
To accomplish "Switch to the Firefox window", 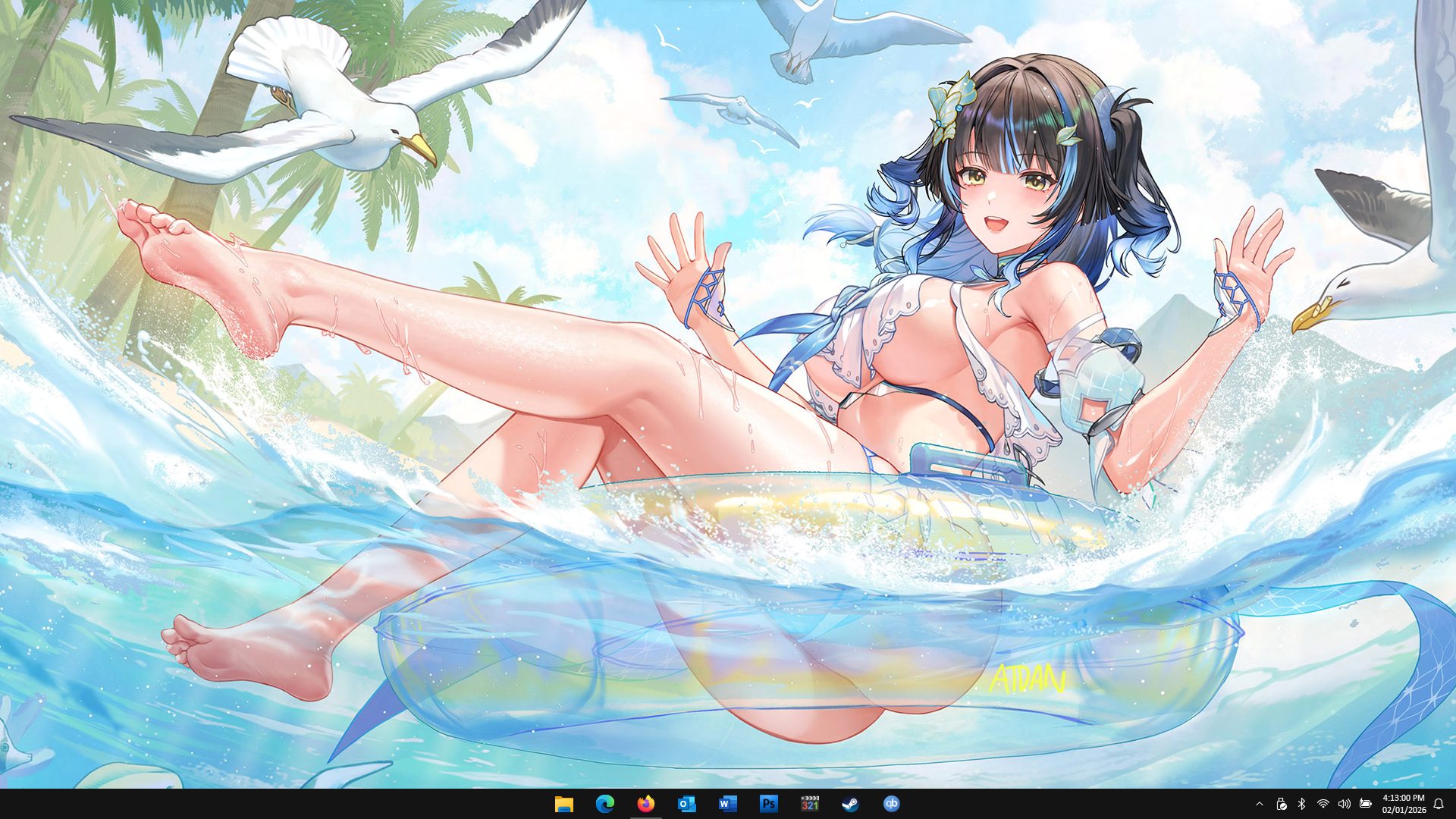I will click(645, 804).
